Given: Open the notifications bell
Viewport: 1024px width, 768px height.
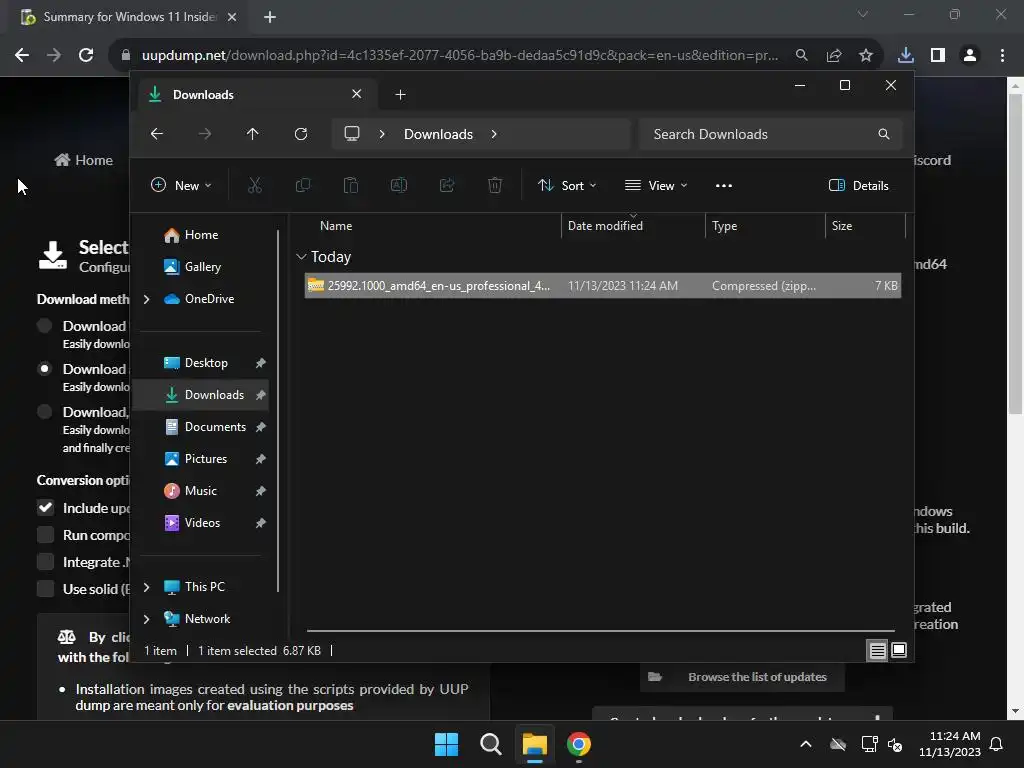Looking at the screenshot, I should tap(997, 744).
